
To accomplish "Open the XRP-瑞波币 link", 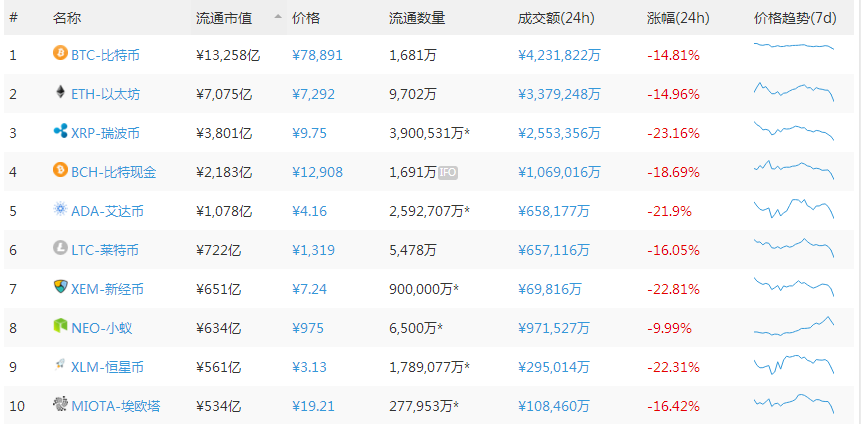I will (105, 133).
